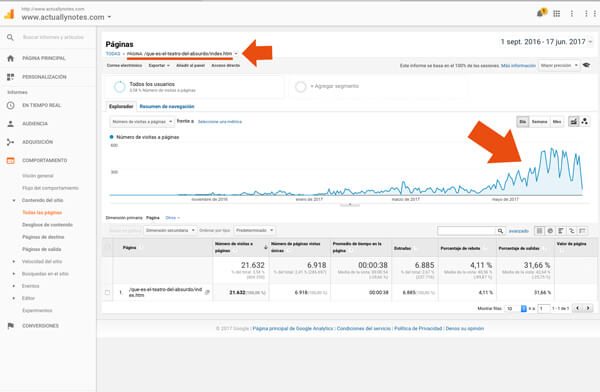The height and width of the screenshot is (392, 600).
Task: Click the table search magnifier button
Action: coord(500,231)
